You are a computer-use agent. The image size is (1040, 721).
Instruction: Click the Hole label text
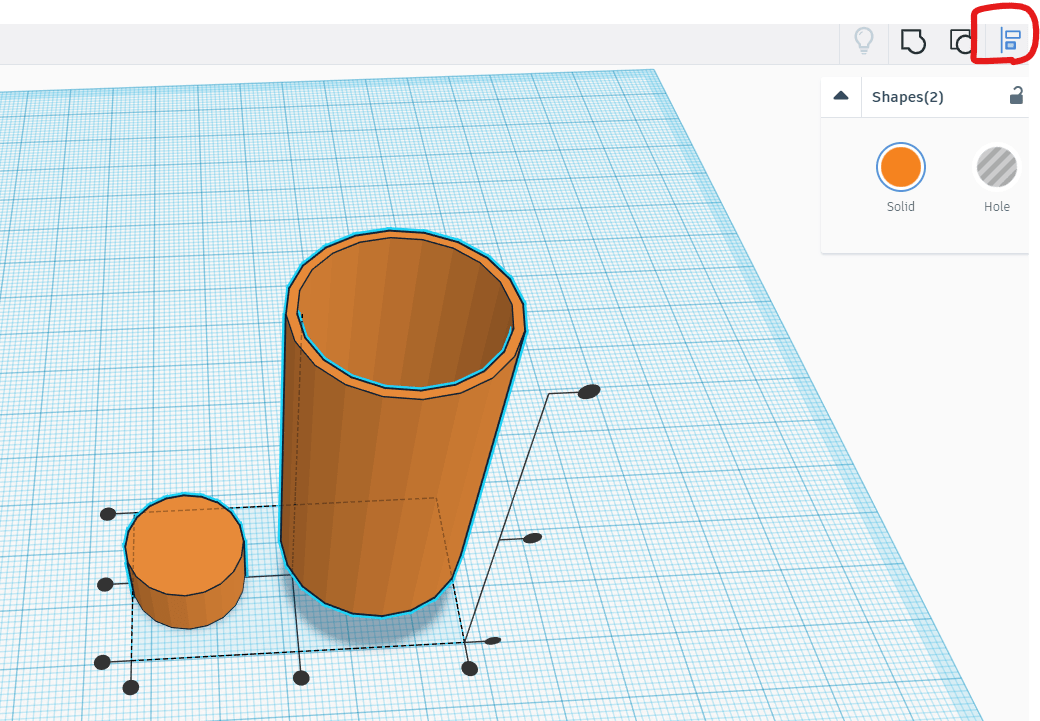tap(996, 206)
